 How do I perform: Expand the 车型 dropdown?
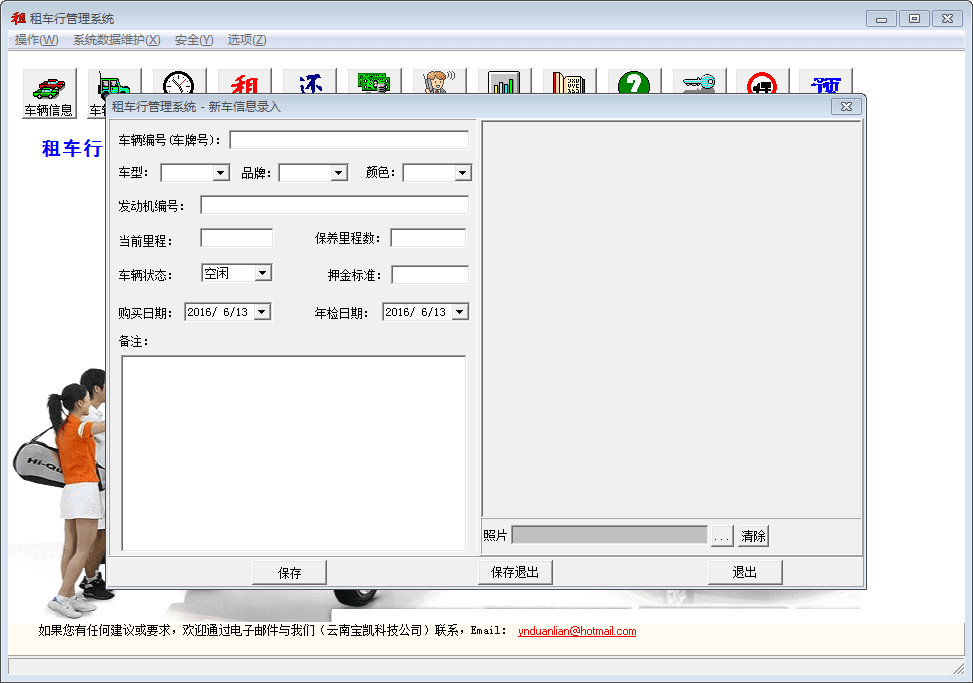221,172
